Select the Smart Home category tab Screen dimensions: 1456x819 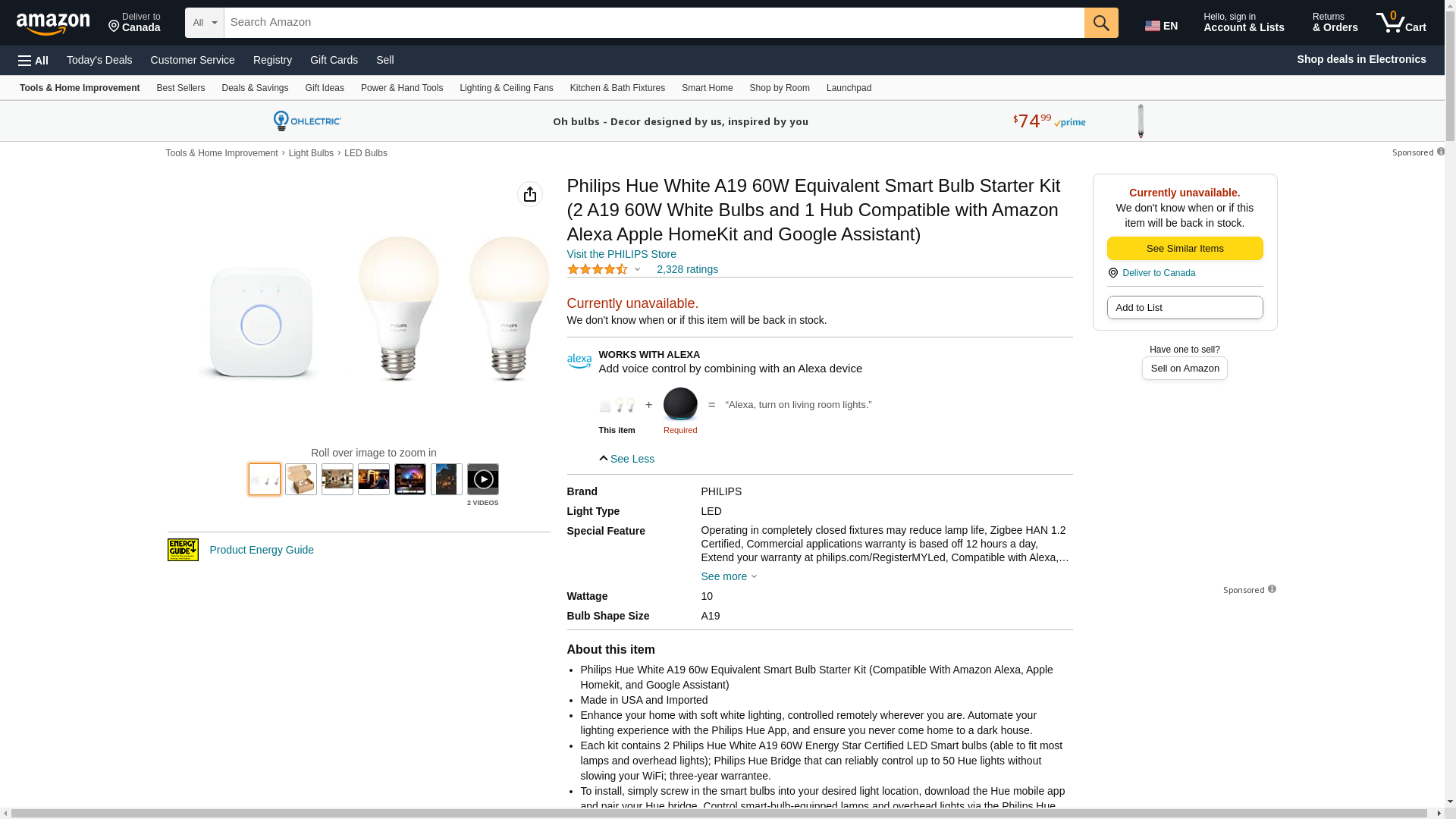click(x=707, y=88)
